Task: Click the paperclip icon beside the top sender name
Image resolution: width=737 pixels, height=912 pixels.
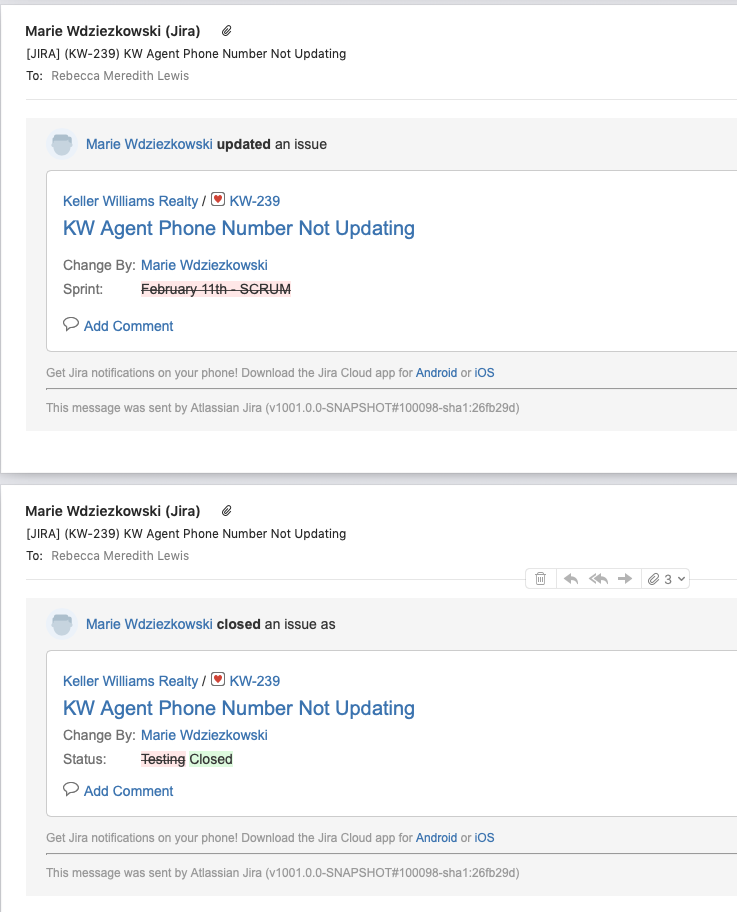Action: tap(225, 31)
